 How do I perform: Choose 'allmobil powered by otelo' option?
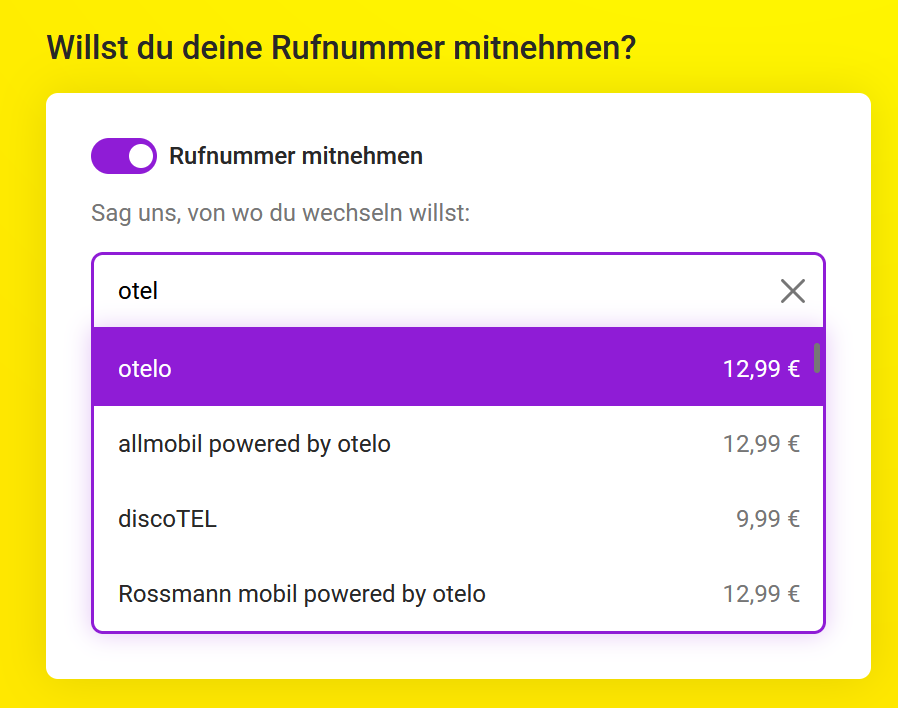pyautogui.click(x=254, y=444)
